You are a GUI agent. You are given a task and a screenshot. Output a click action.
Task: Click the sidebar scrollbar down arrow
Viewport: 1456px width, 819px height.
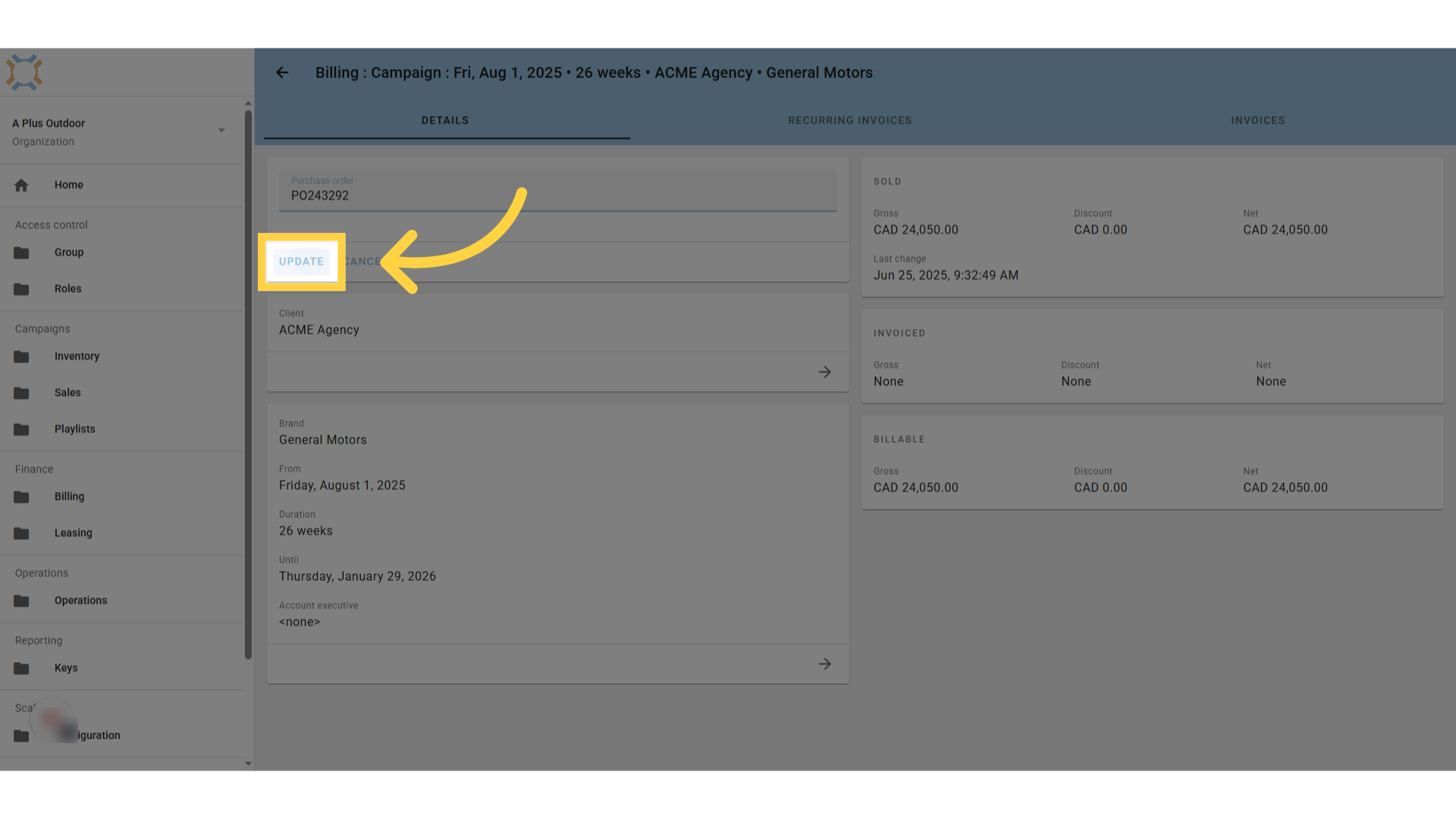click(248, 764)
